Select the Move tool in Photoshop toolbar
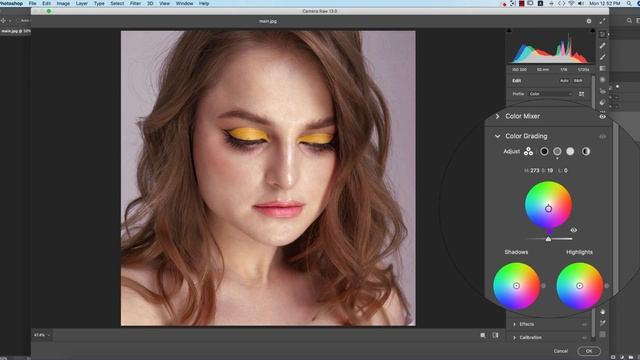The image size is (640, 360). 3,20
